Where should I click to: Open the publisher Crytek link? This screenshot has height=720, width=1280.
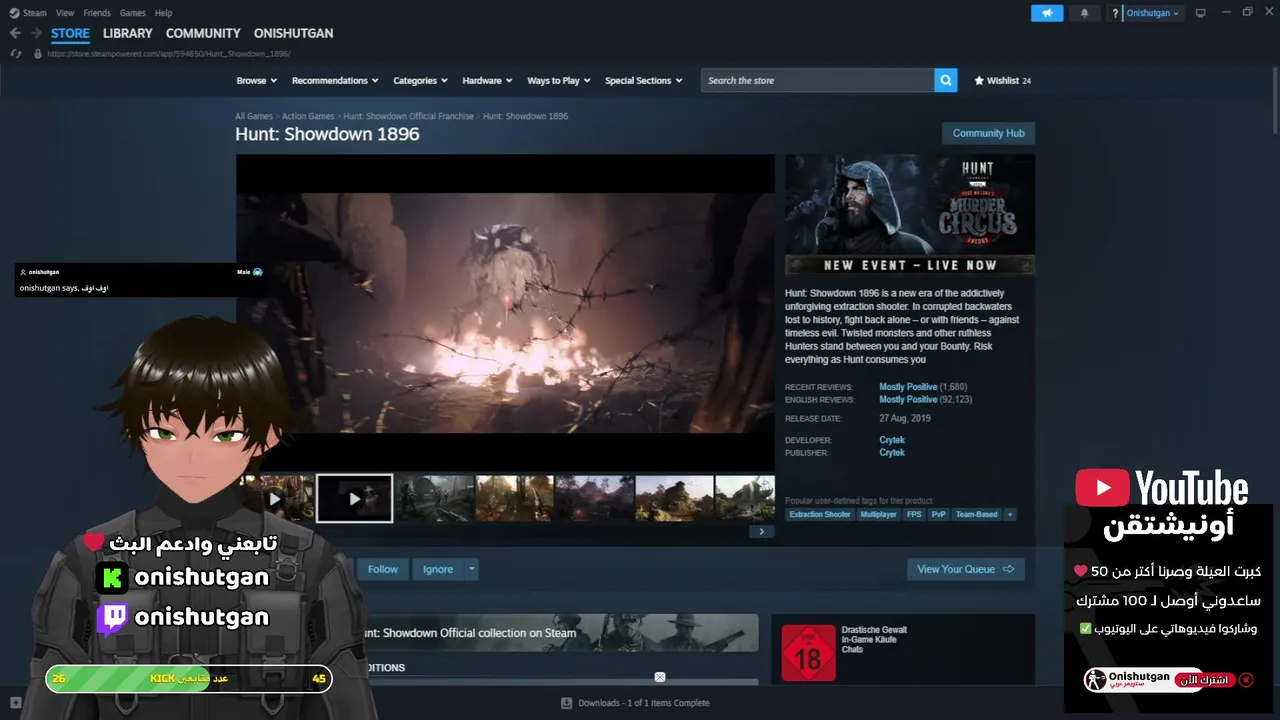click(x=892, y=453)
